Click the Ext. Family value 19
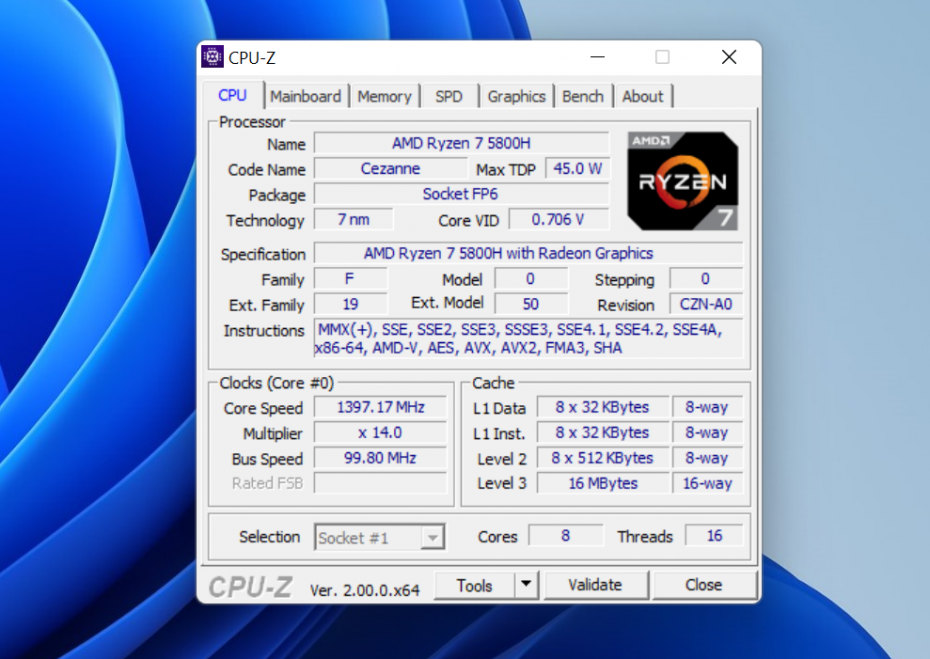The width and height of the screenshot is (930, 659). (x=351, y=304)
